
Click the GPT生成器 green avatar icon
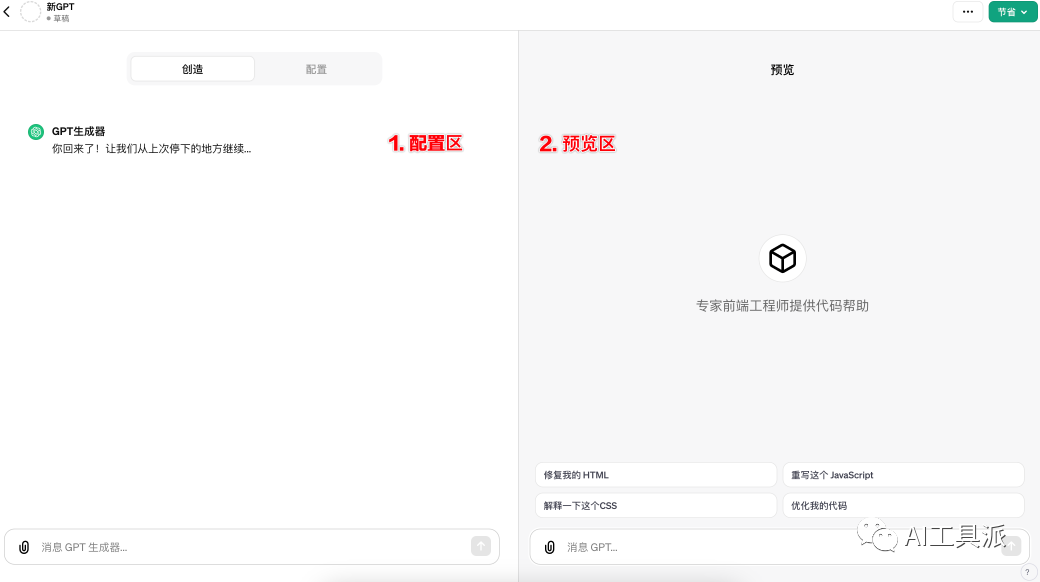(x=36, y=132)
